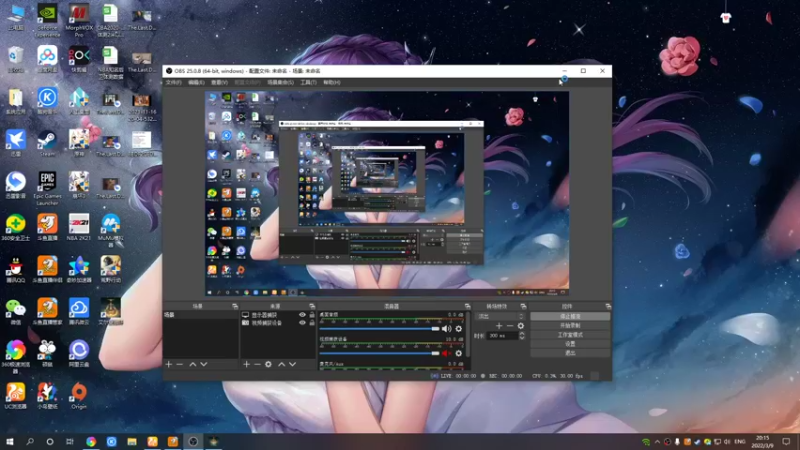Image resolution: width=800 pixels, height=450 pixels.
Task: Select the 场景 entry in the Scenes list
Action: coord(201,315)
